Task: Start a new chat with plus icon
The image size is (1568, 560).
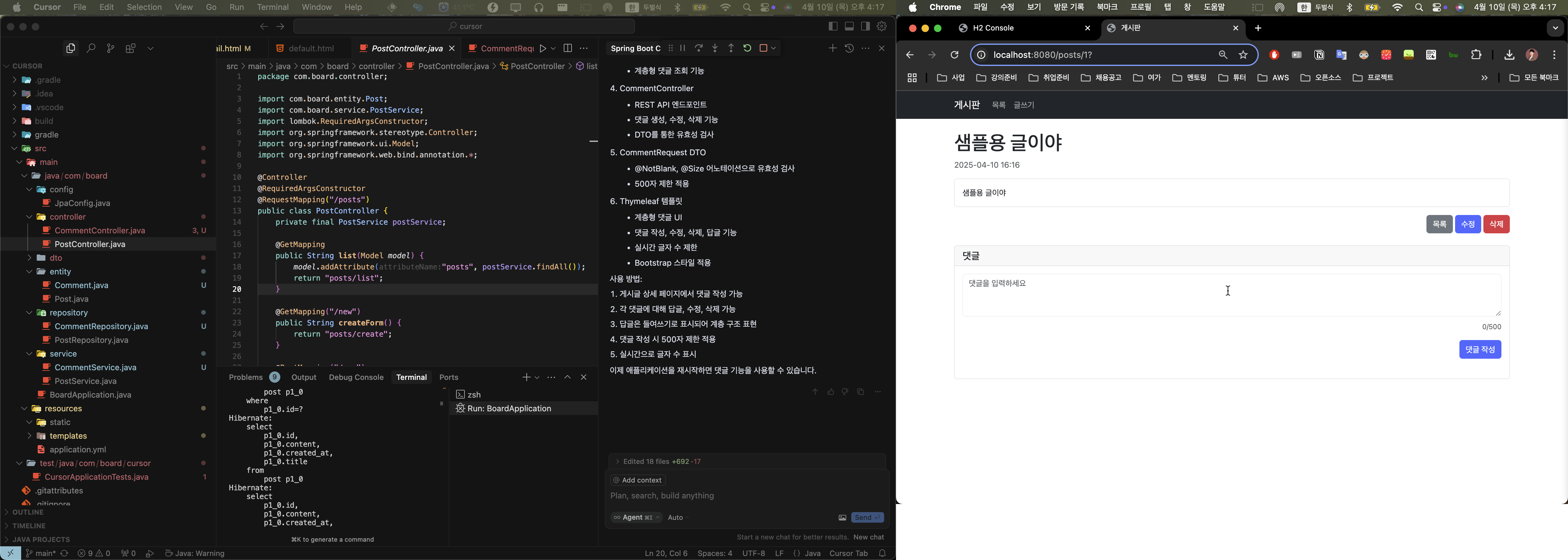Action: pyautogui.click(x=832, y=48)
